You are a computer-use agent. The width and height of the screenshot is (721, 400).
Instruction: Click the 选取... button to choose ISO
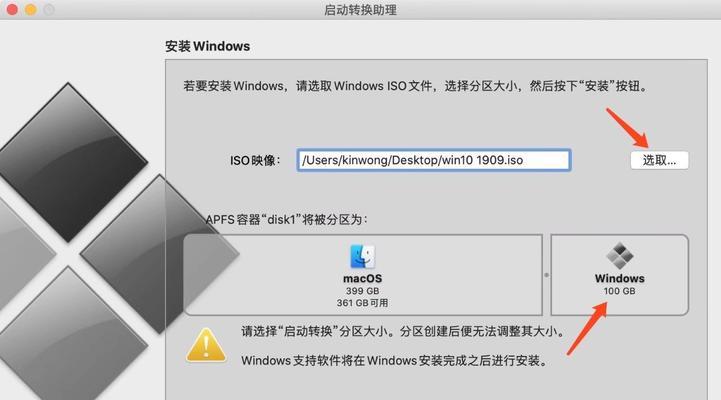[x=659, y=160]
